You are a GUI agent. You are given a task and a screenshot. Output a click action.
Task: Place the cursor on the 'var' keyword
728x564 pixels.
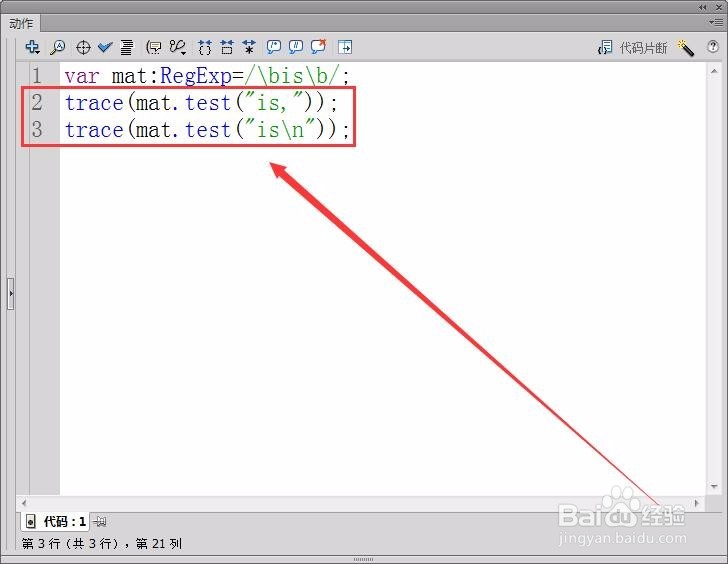(82, 76)
